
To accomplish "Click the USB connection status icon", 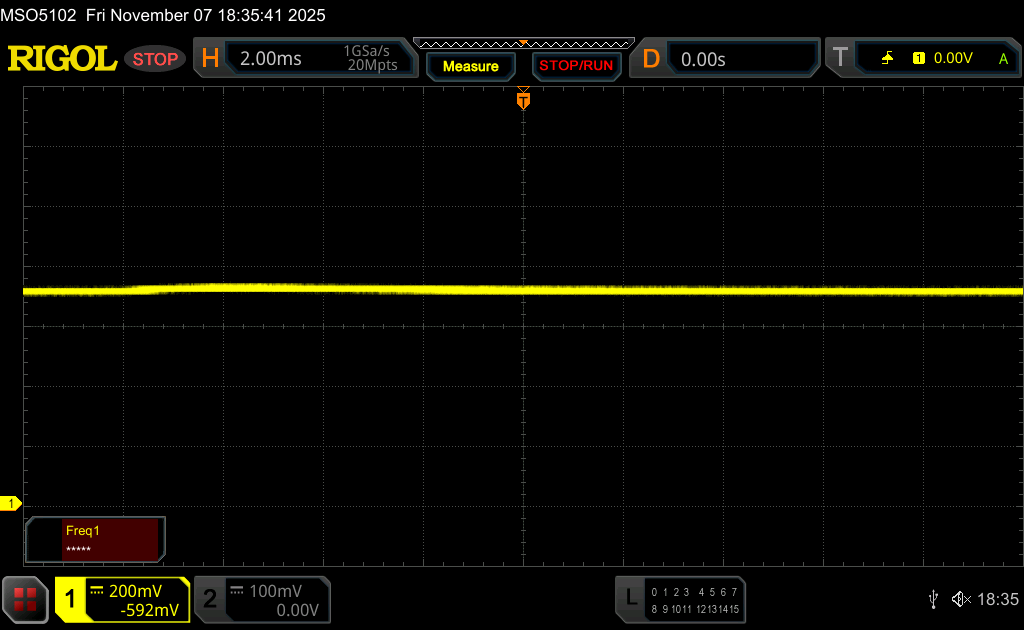I will pos(933,599).
